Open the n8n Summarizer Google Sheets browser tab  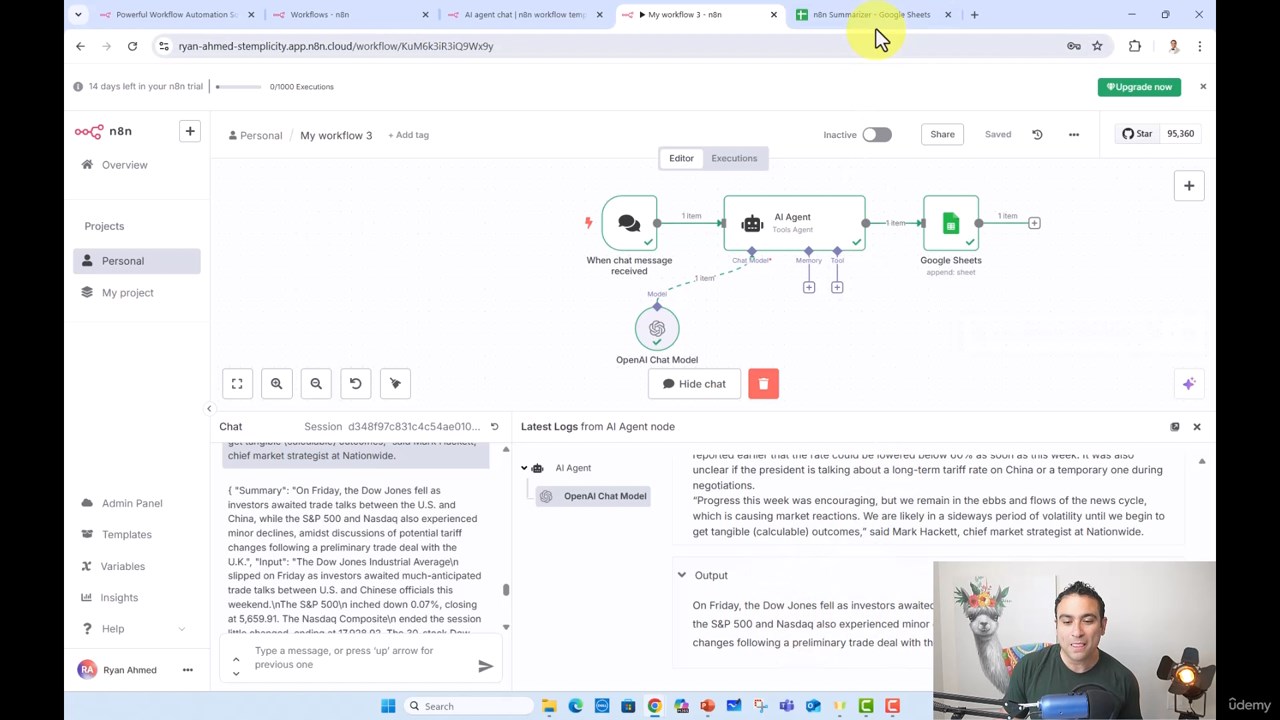point(872,15)
